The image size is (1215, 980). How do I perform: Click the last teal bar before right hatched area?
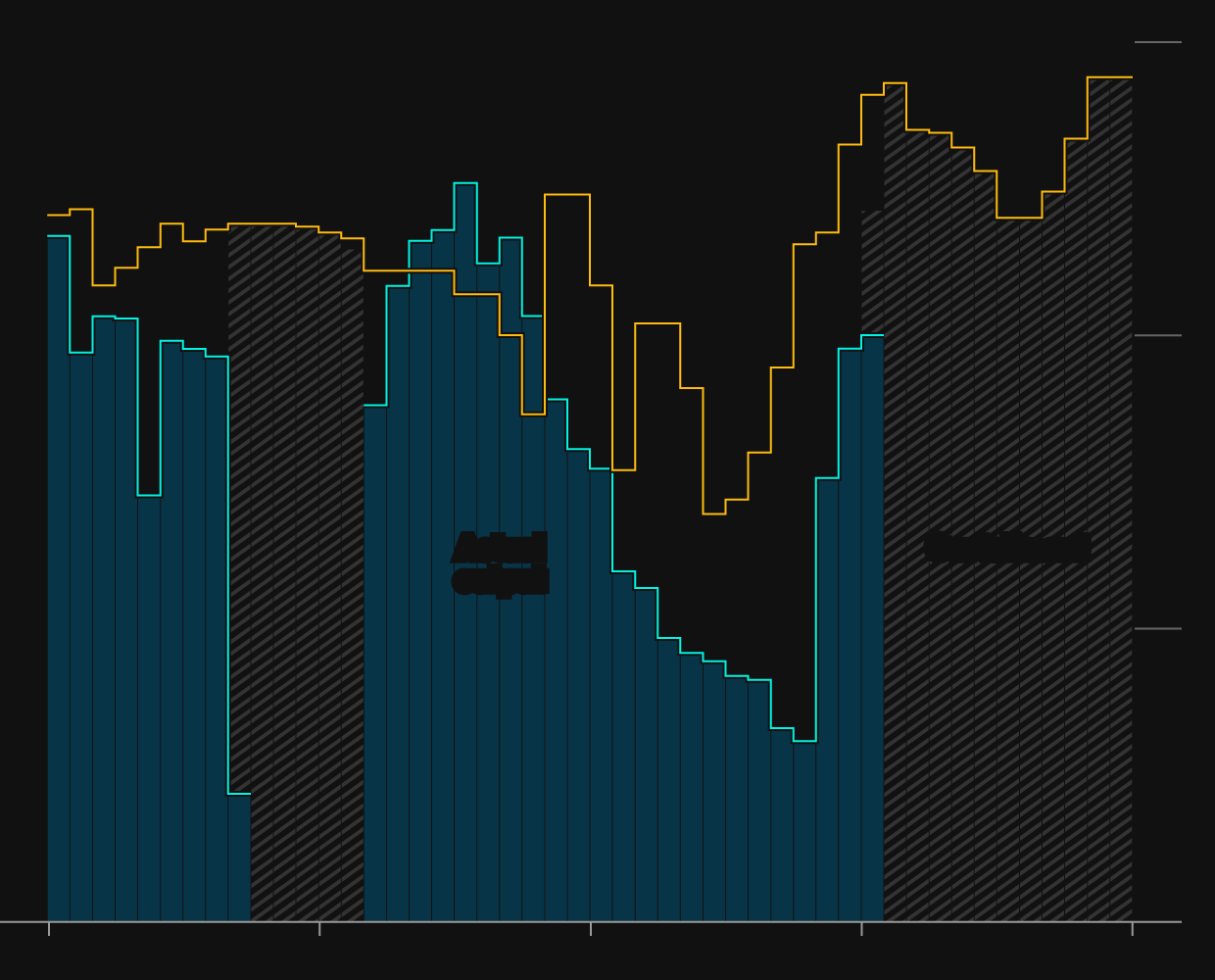pyautogui.click(x=872, y=627)
